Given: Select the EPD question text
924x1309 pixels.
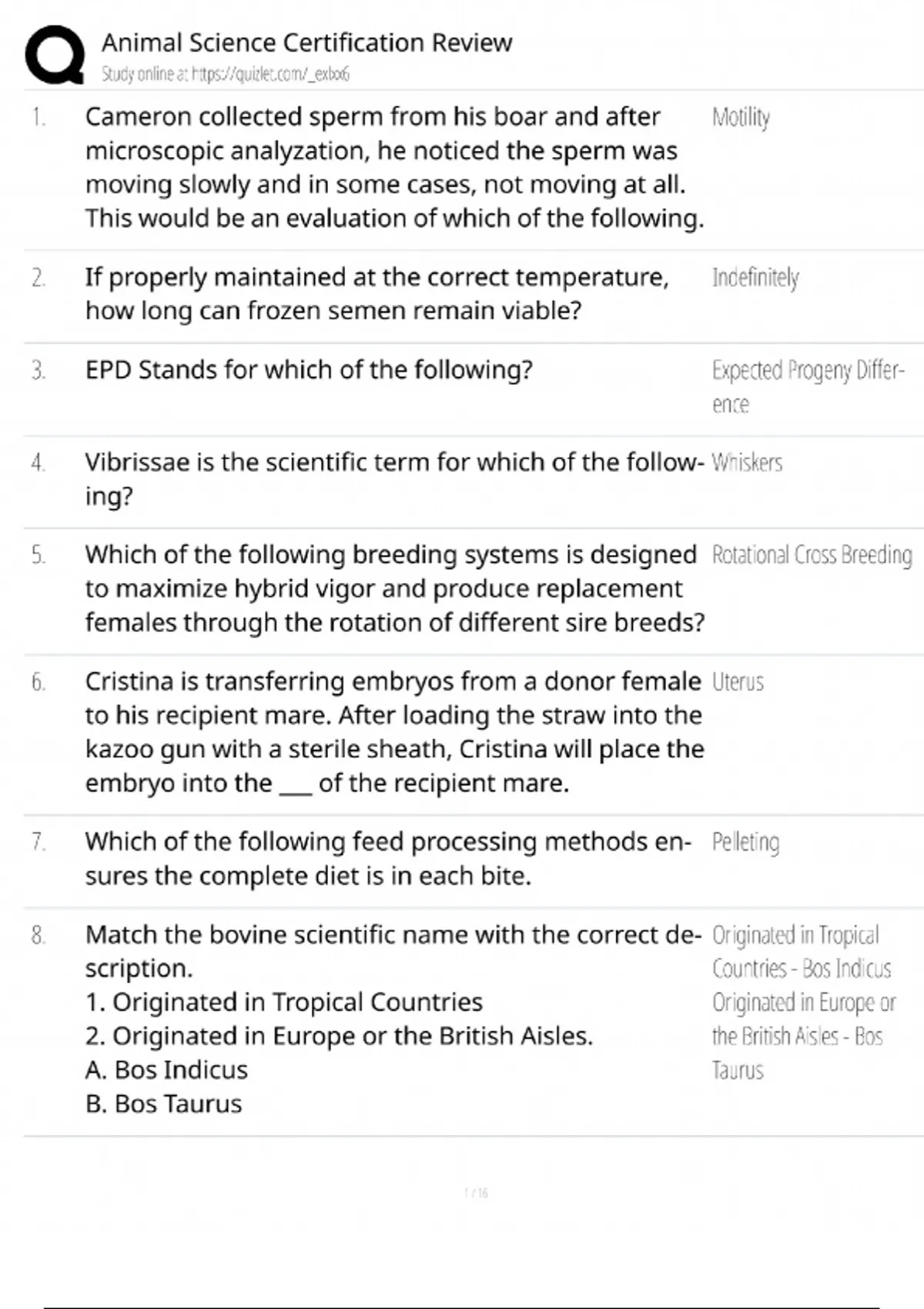Looking at the screenshot, I should (309, 370).
